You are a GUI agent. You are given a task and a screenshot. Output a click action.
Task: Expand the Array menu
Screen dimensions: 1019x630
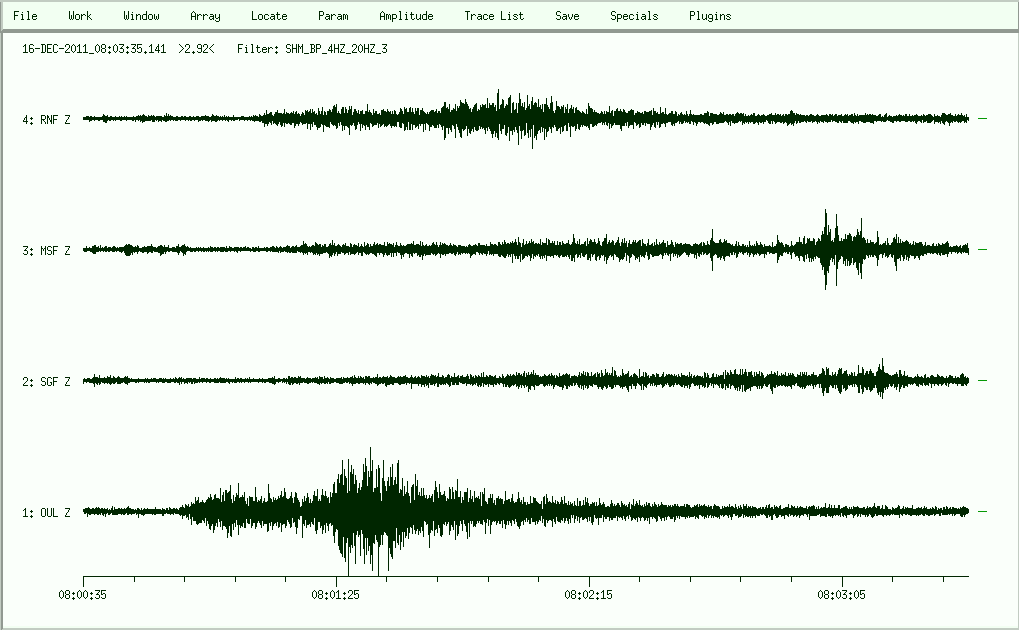pyautogui.click(x=205, y=16)
